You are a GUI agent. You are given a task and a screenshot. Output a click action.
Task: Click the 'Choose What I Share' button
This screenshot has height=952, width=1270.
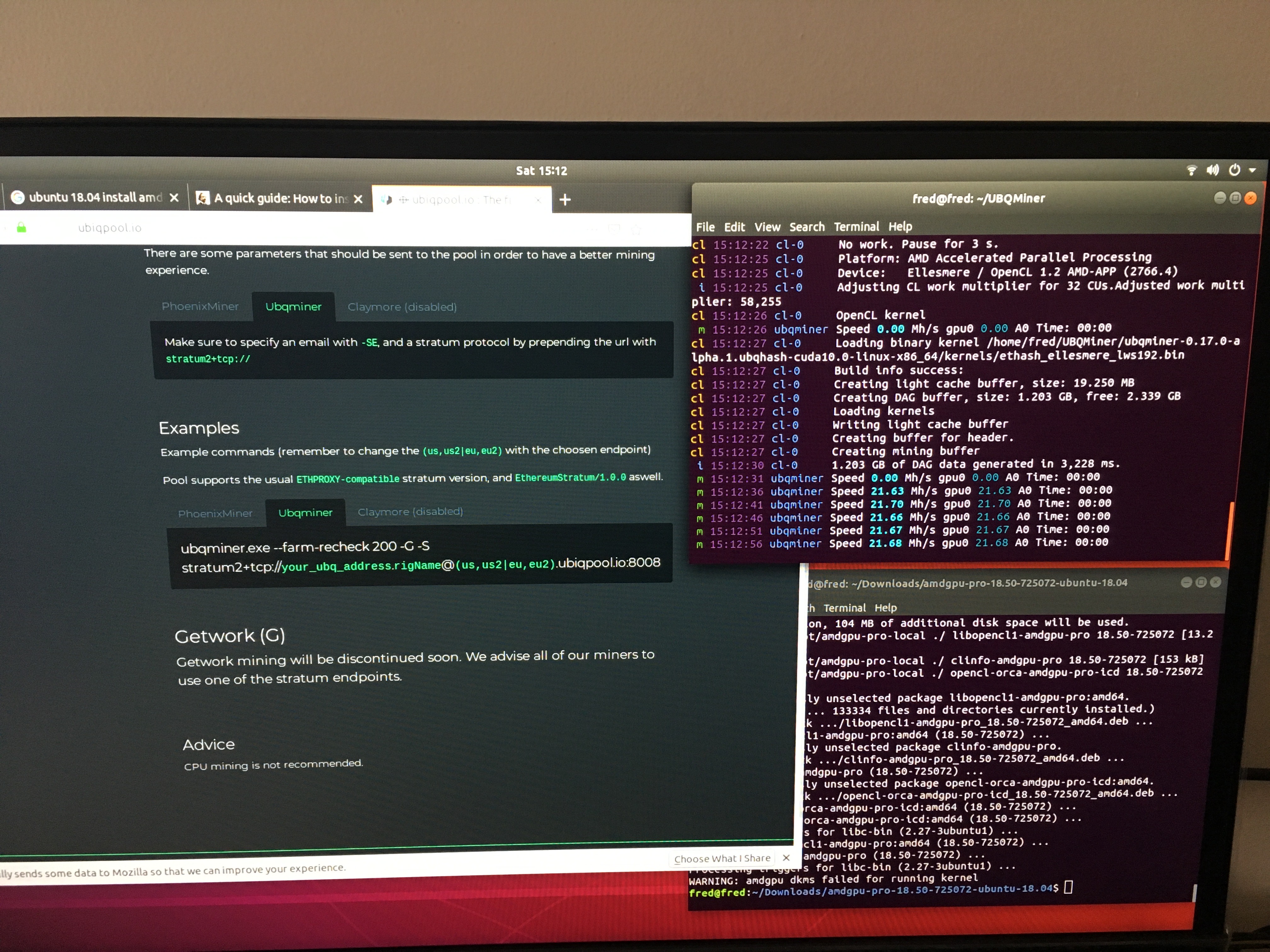(723, 858)
